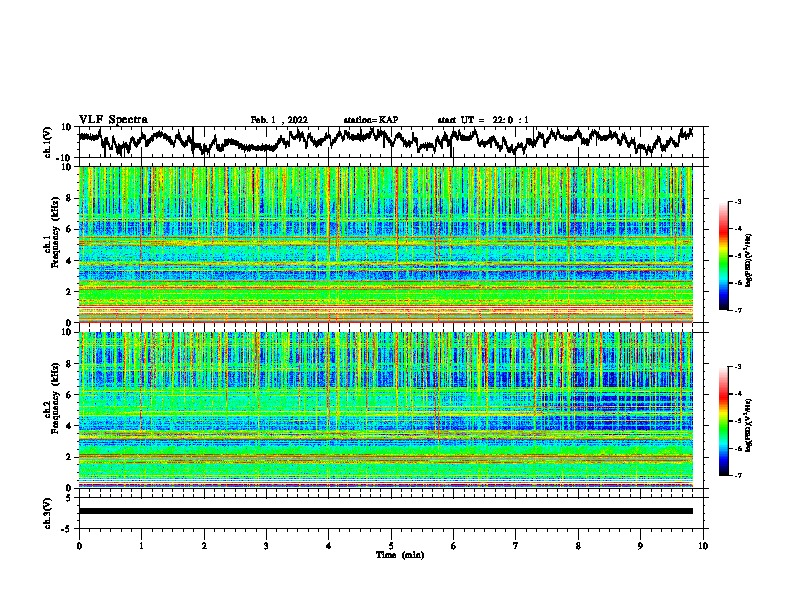Click the "8" tick on the time axis
This screenshot has height=612, width=792.
click(578, 546)
